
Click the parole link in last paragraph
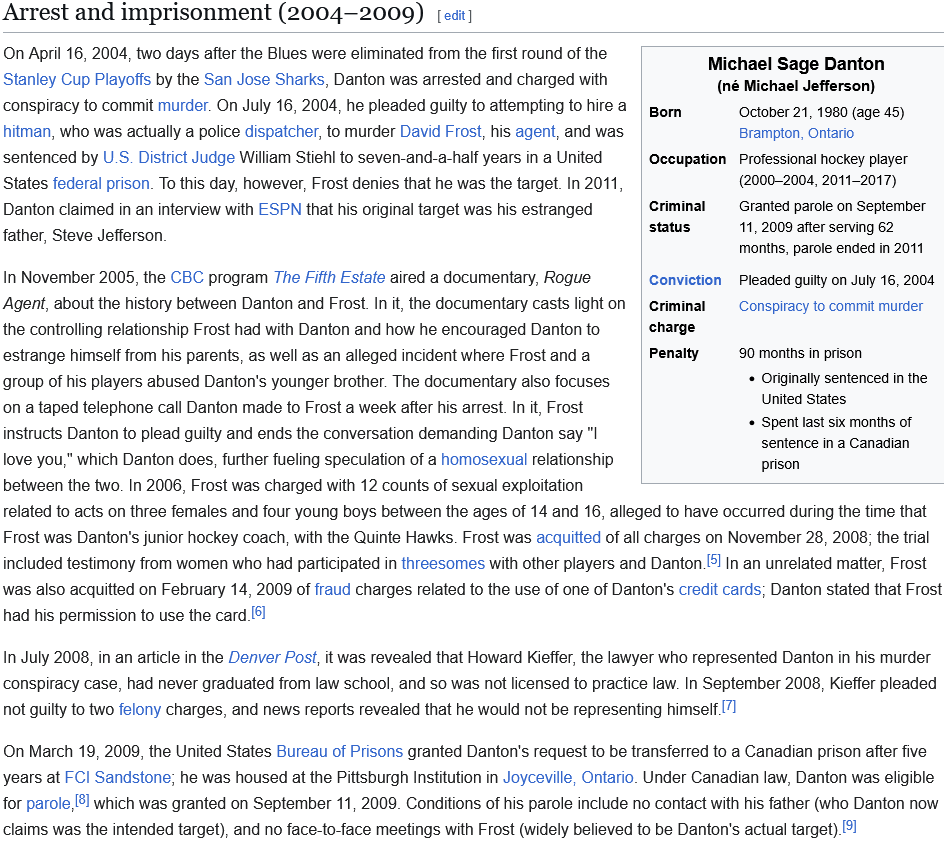point(48,803)
